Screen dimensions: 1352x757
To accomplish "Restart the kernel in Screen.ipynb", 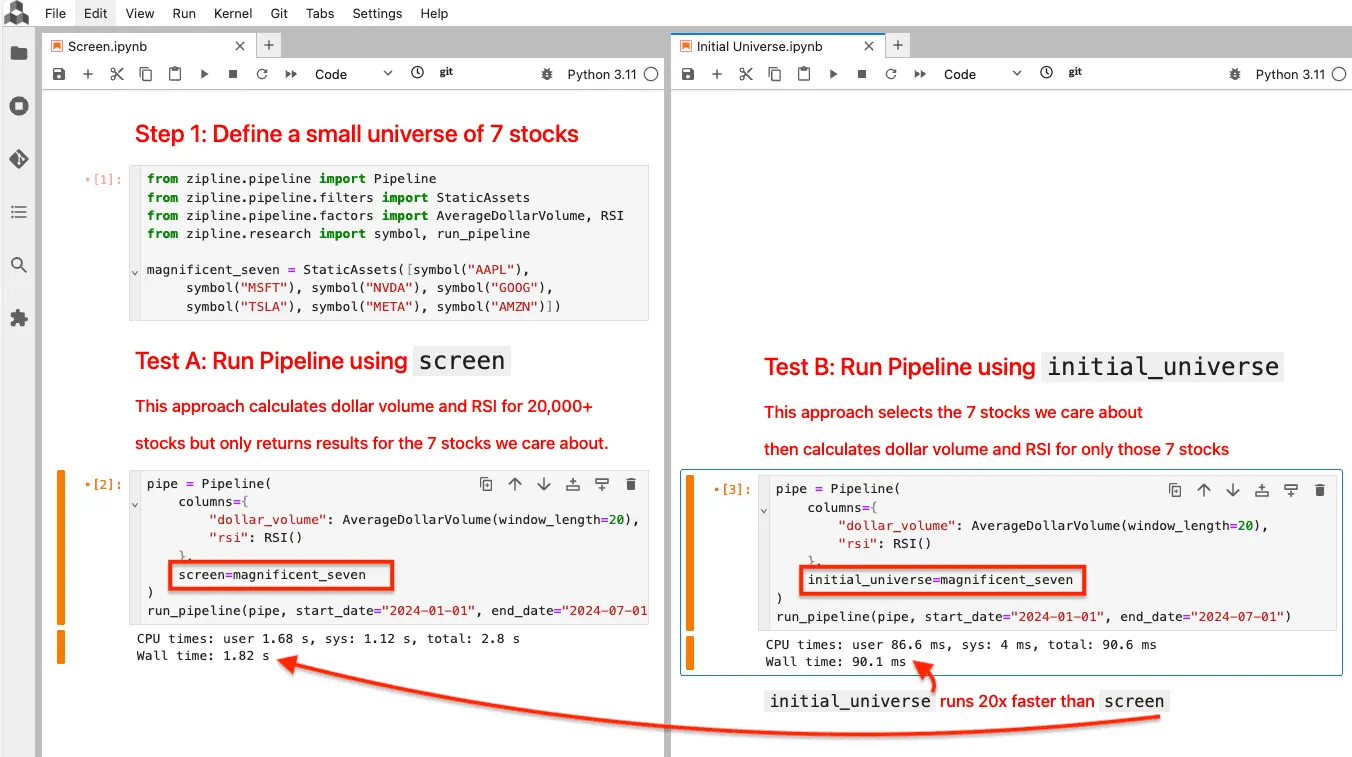I will point(262,74).
